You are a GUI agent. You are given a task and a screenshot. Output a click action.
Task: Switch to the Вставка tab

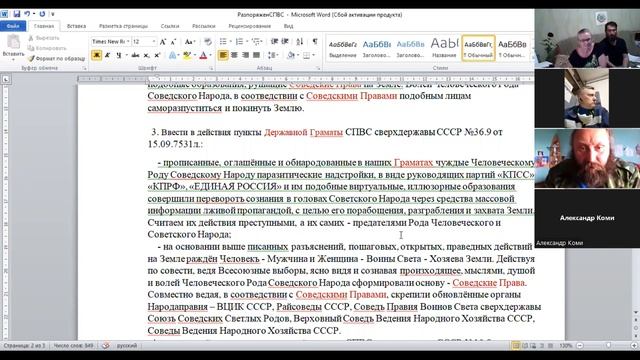pyautogui.click(x=76, y=26)
